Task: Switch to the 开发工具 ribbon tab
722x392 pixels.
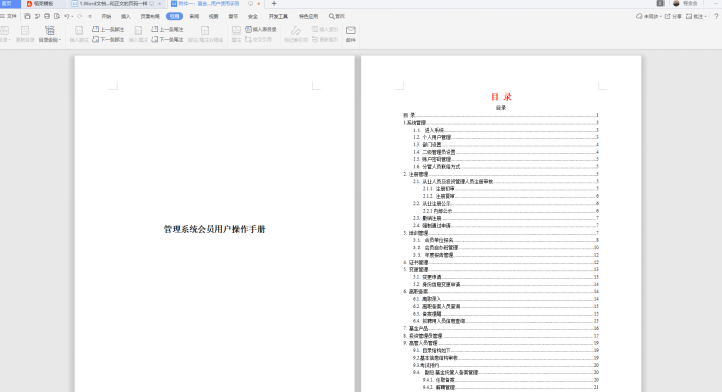Action: [x=278, y=16]
